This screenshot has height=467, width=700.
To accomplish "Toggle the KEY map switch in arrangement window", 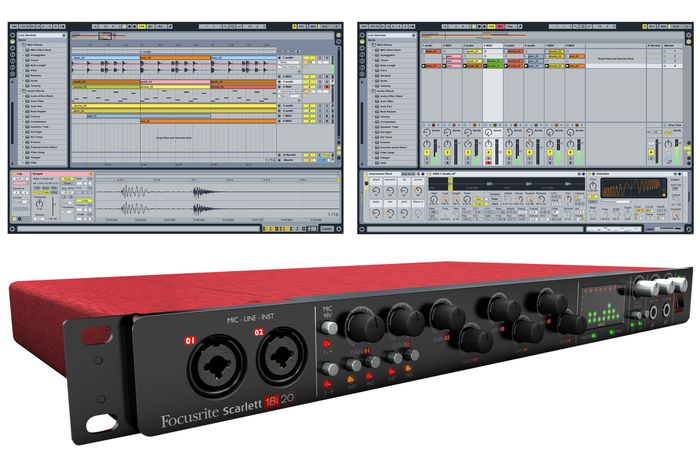I will (301, 26).
